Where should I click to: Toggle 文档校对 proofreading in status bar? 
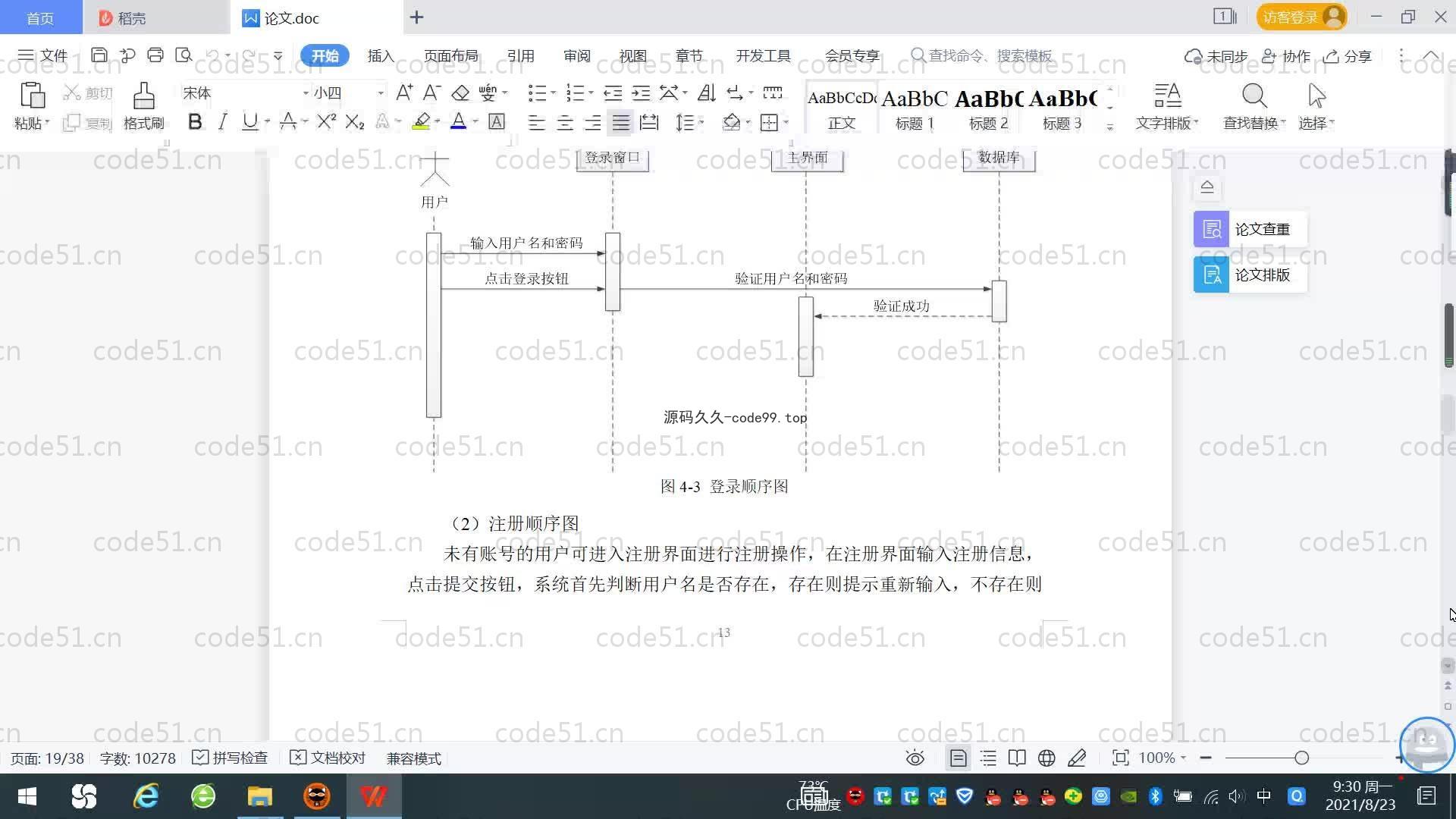[x=328, y=758]
